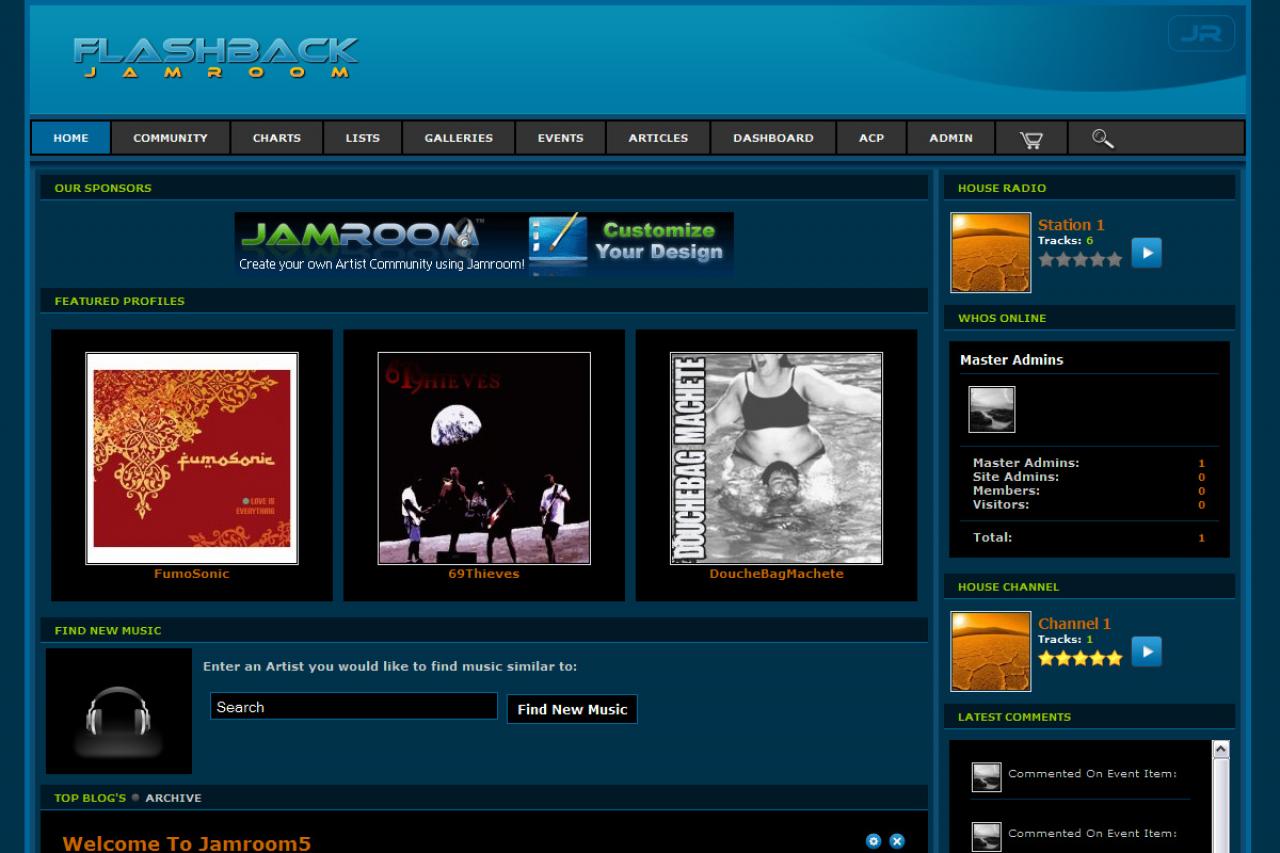The height and width of the screenshot is (853, 1280).
Task: Click the Top Blog's heading link
Action: (x=90, y=798)
